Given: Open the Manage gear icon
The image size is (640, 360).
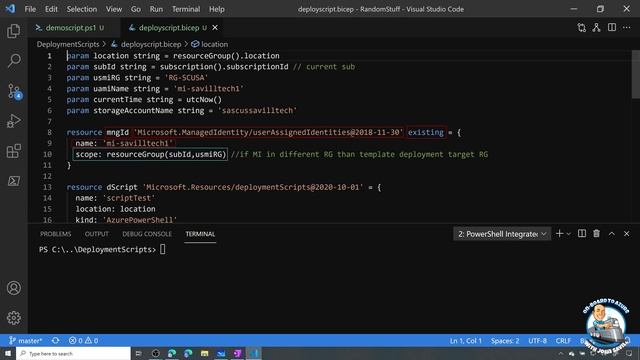Looking at the screenshot, I should coord(13,318).
